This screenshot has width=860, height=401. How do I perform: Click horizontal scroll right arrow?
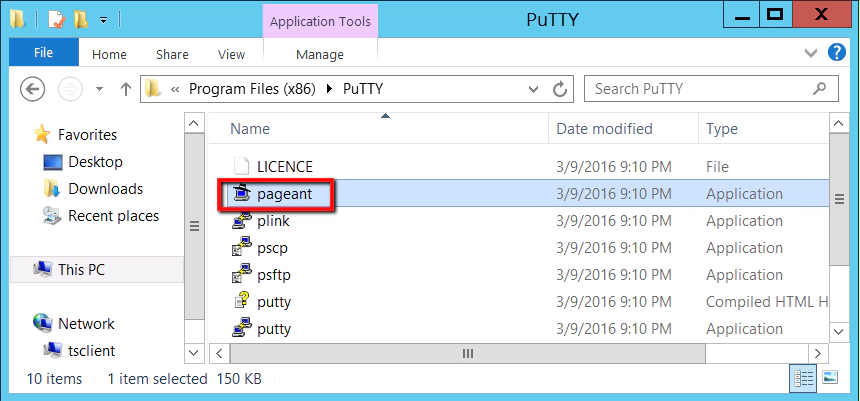818,353
